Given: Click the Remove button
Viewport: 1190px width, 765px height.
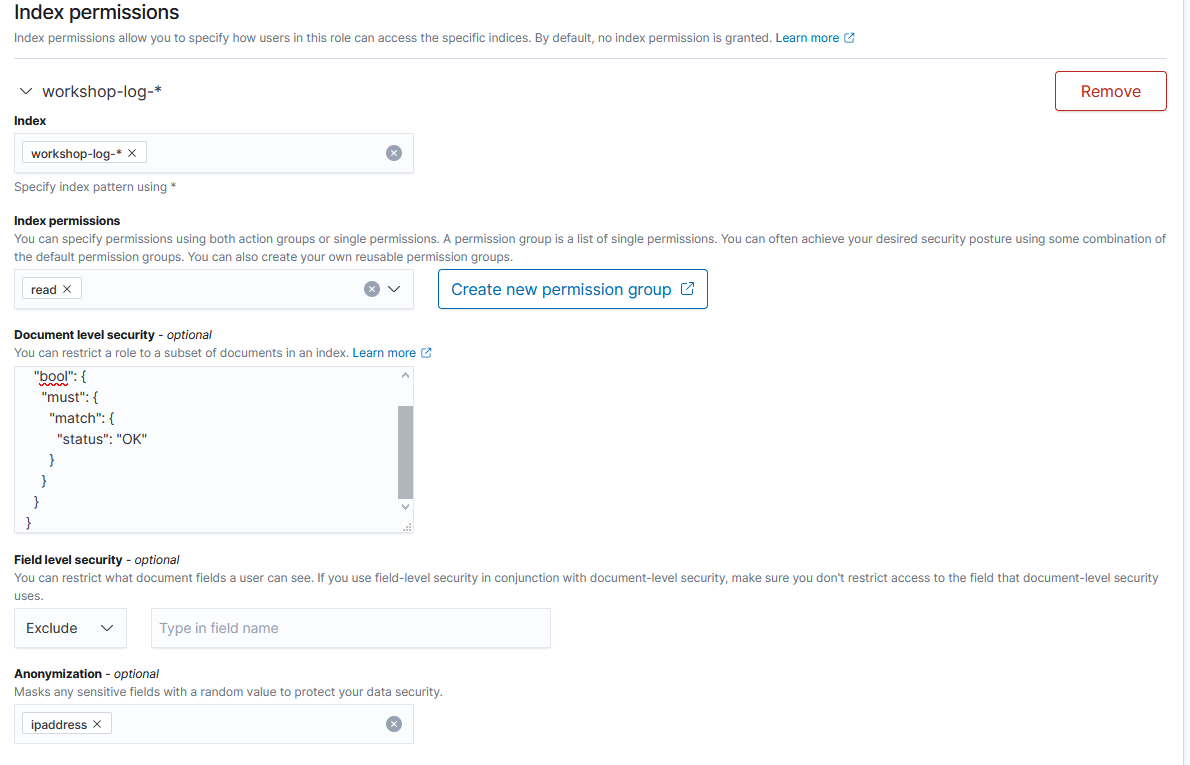Looking at the screenshot, I should click(x=1110, y=91).
